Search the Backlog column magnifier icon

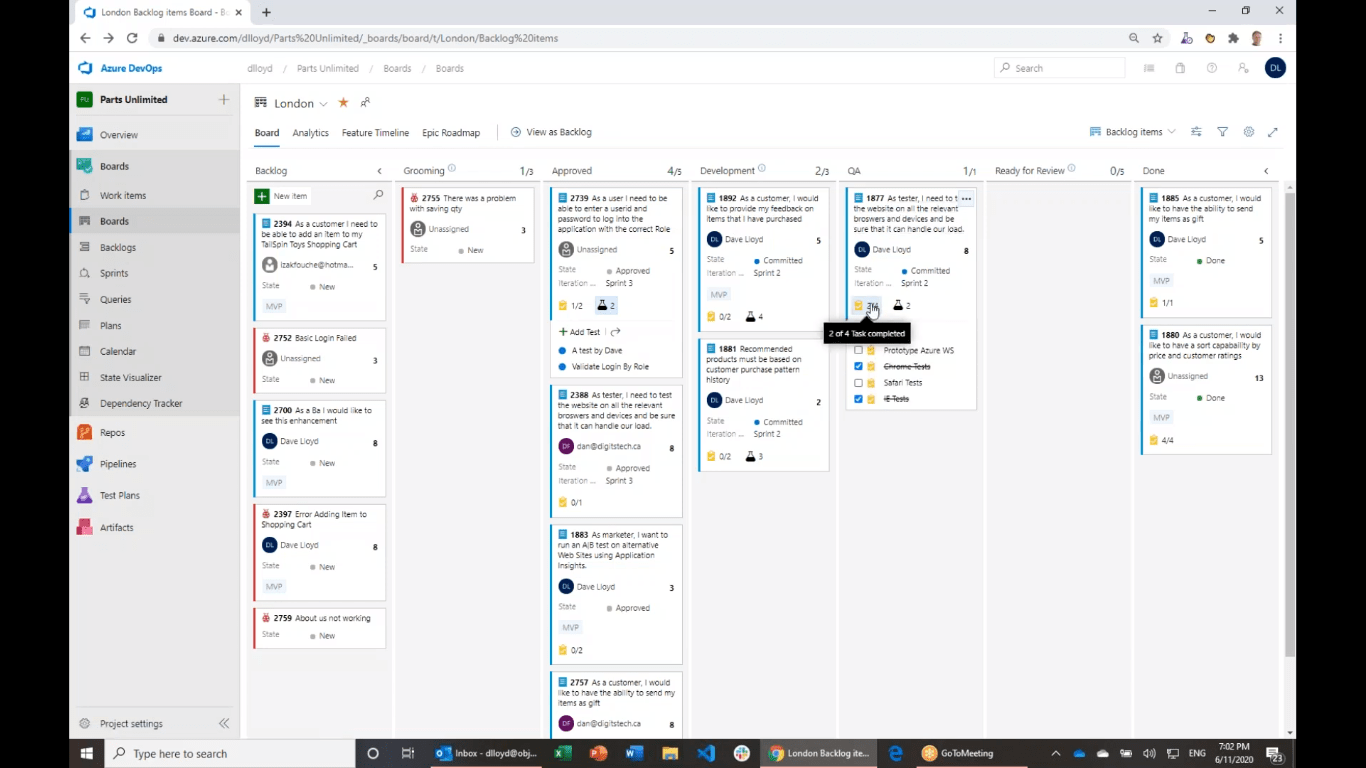(378, 196)
